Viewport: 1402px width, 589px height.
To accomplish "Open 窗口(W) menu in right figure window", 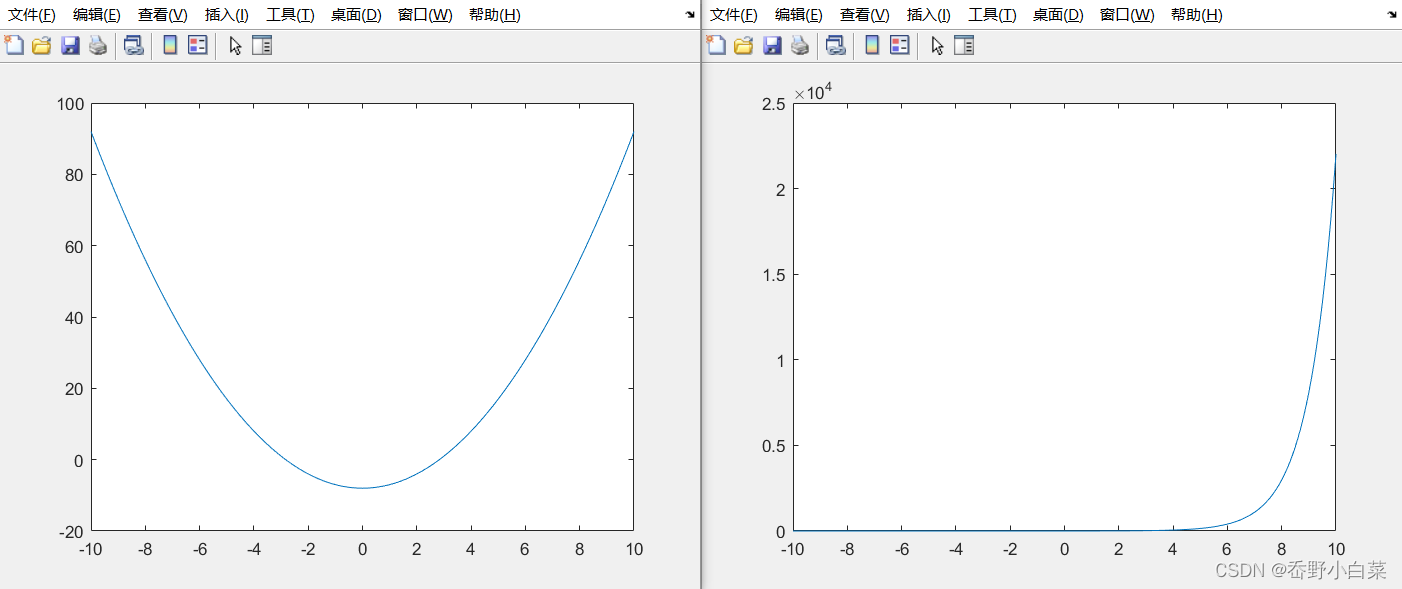I will [1127, 15].
